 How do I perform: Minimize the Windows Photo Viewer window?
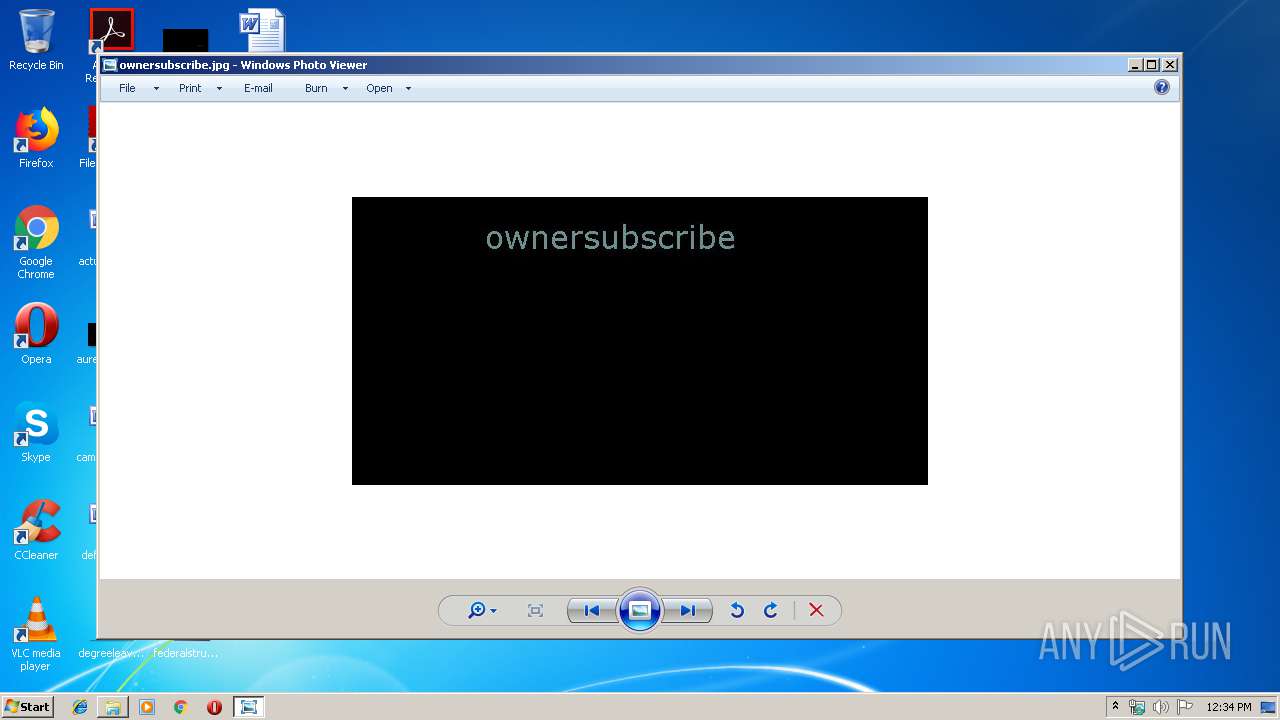pos(1135,65)
